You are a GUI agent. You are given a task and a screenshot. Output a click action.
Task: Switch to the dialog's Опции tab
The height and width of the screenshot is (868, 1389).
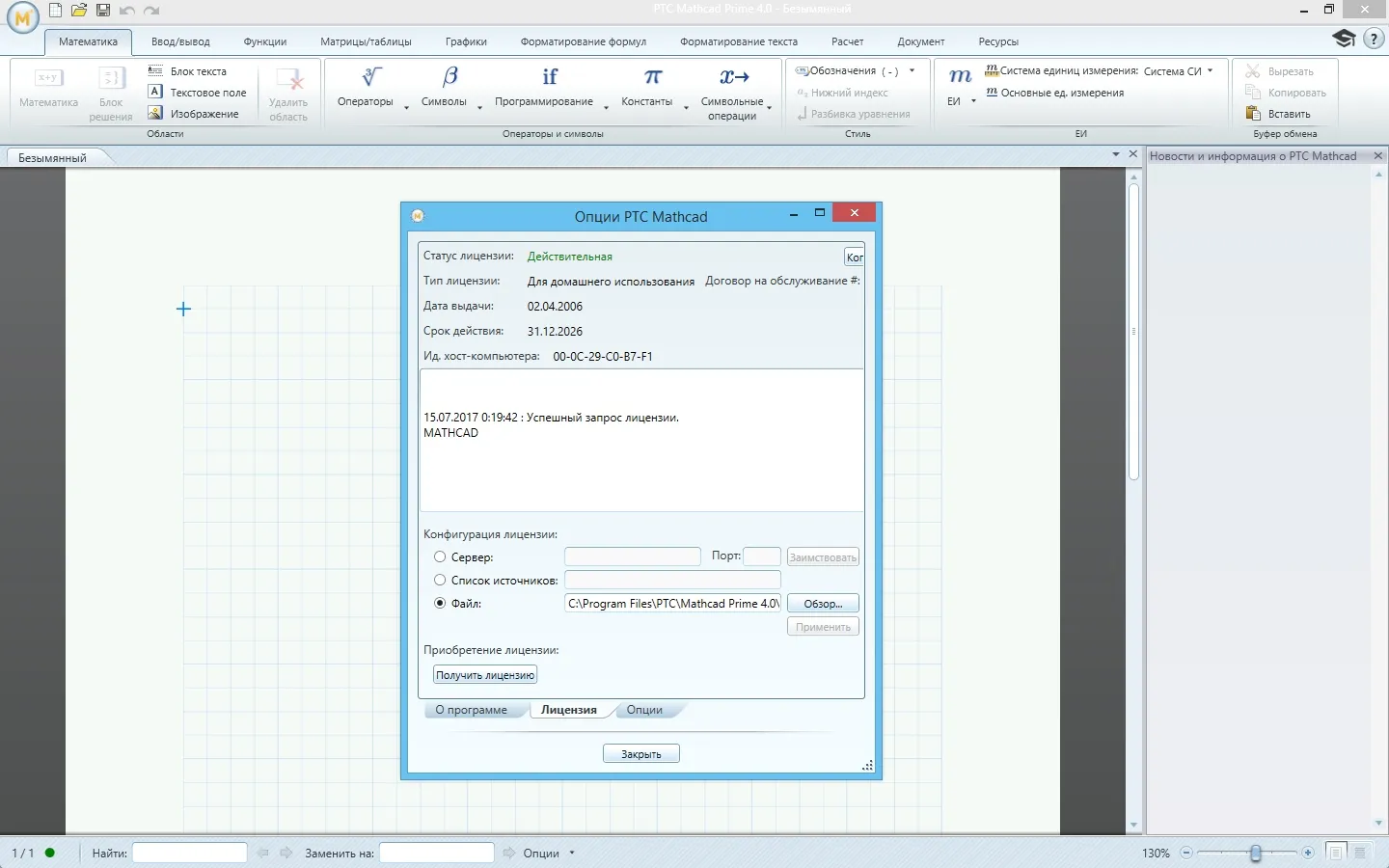644,710
